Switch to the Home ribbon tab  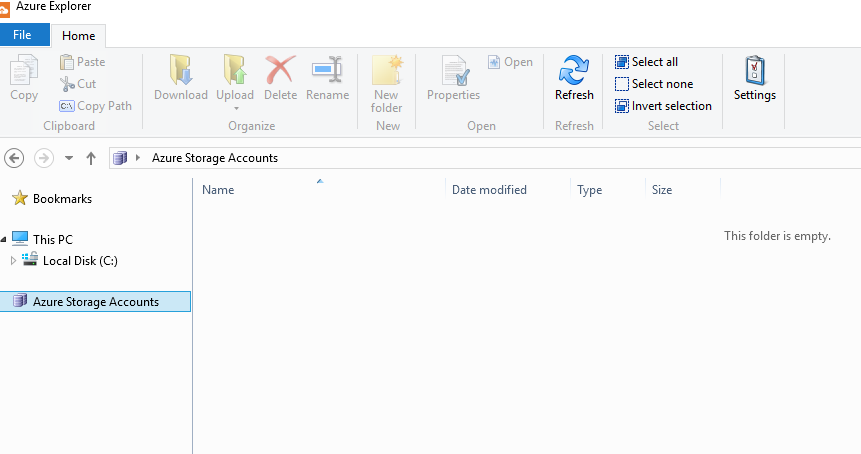coord(79,36)
